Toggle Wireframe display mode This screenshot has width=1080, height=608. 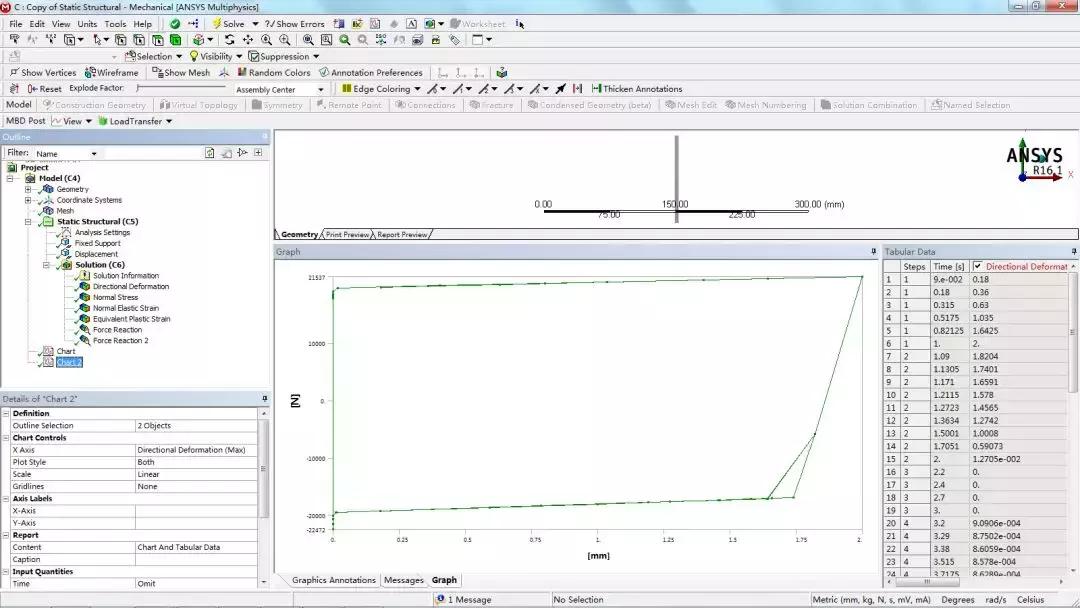click(x=91, y=73)
